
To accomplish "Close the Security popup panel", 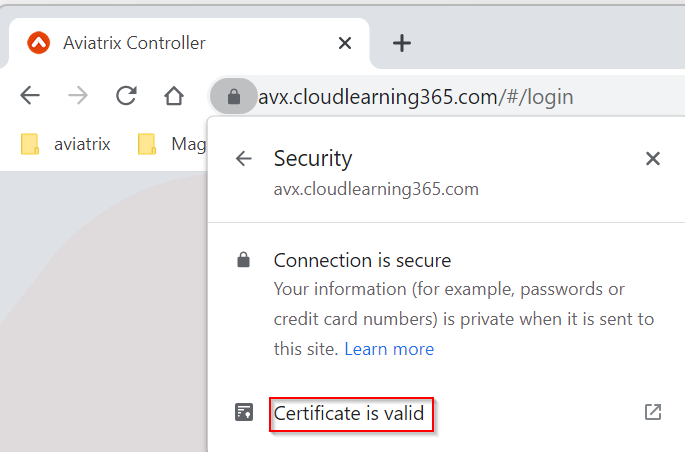I will (653, 159).
